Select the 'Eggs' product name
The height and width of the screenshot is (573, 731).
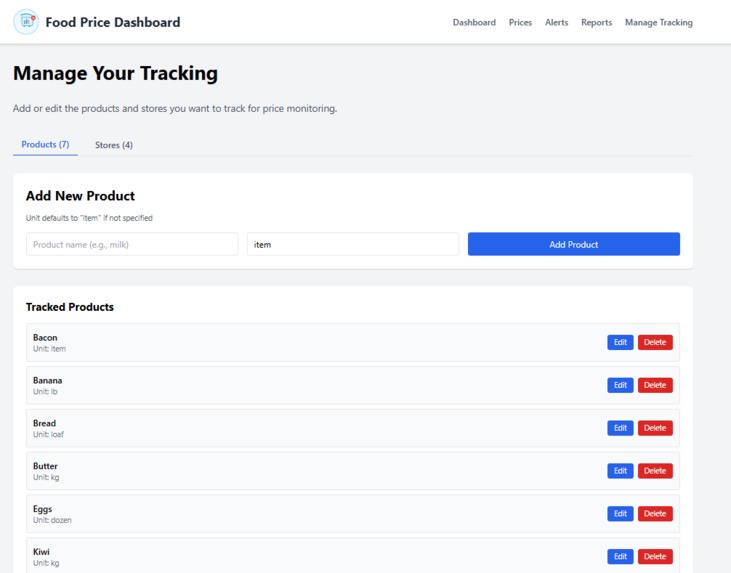(42, 509)
